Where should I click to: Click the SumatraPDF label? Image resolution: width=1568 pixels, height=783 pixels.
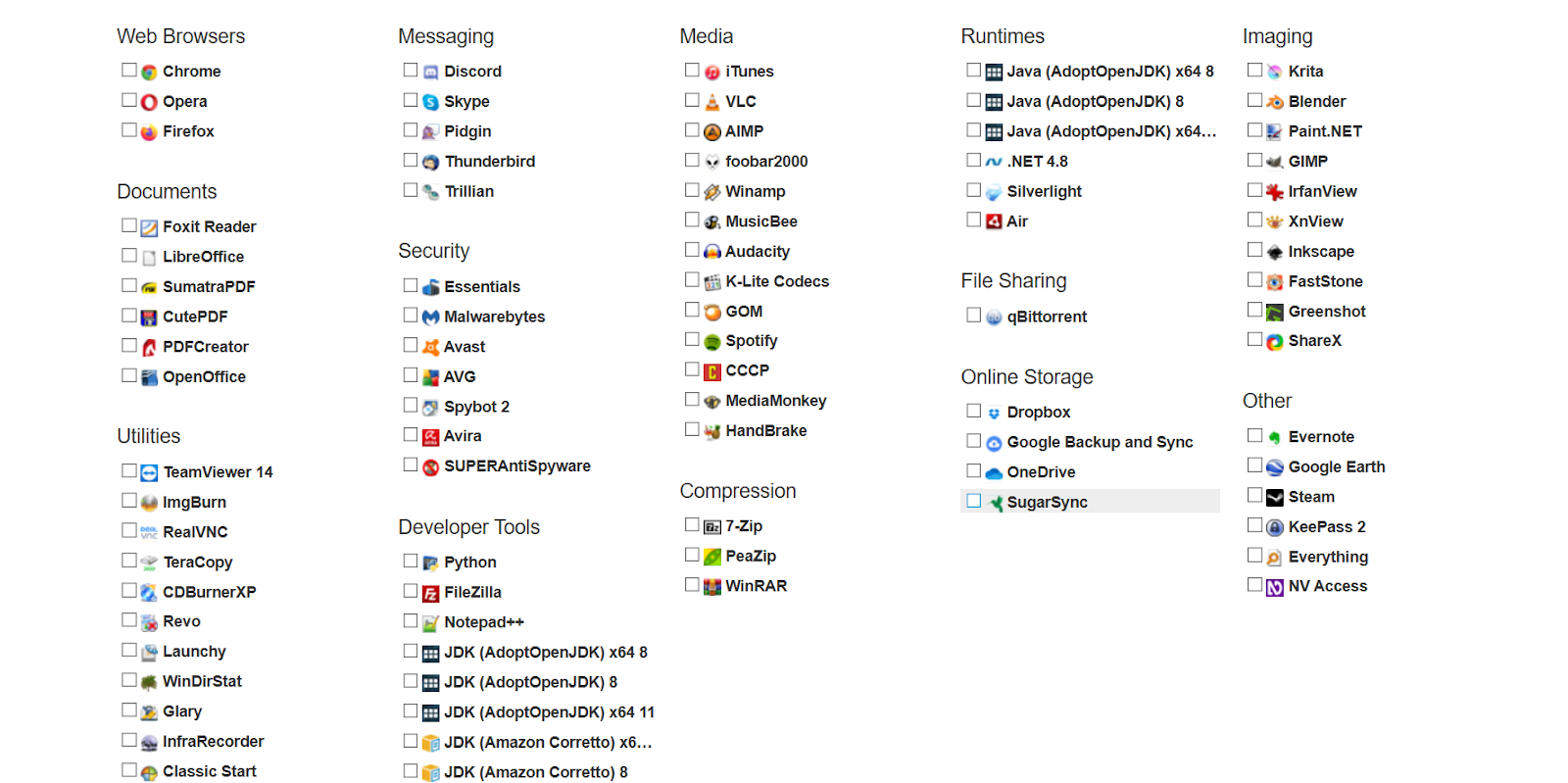pyautogui.click(x=209, y=287)
